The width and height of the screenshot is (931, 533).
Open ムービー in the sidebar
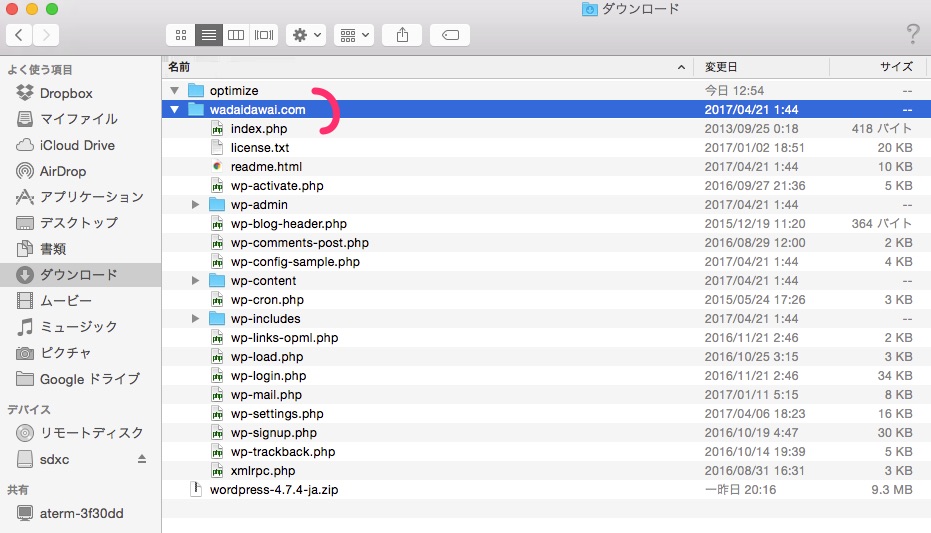54,301
